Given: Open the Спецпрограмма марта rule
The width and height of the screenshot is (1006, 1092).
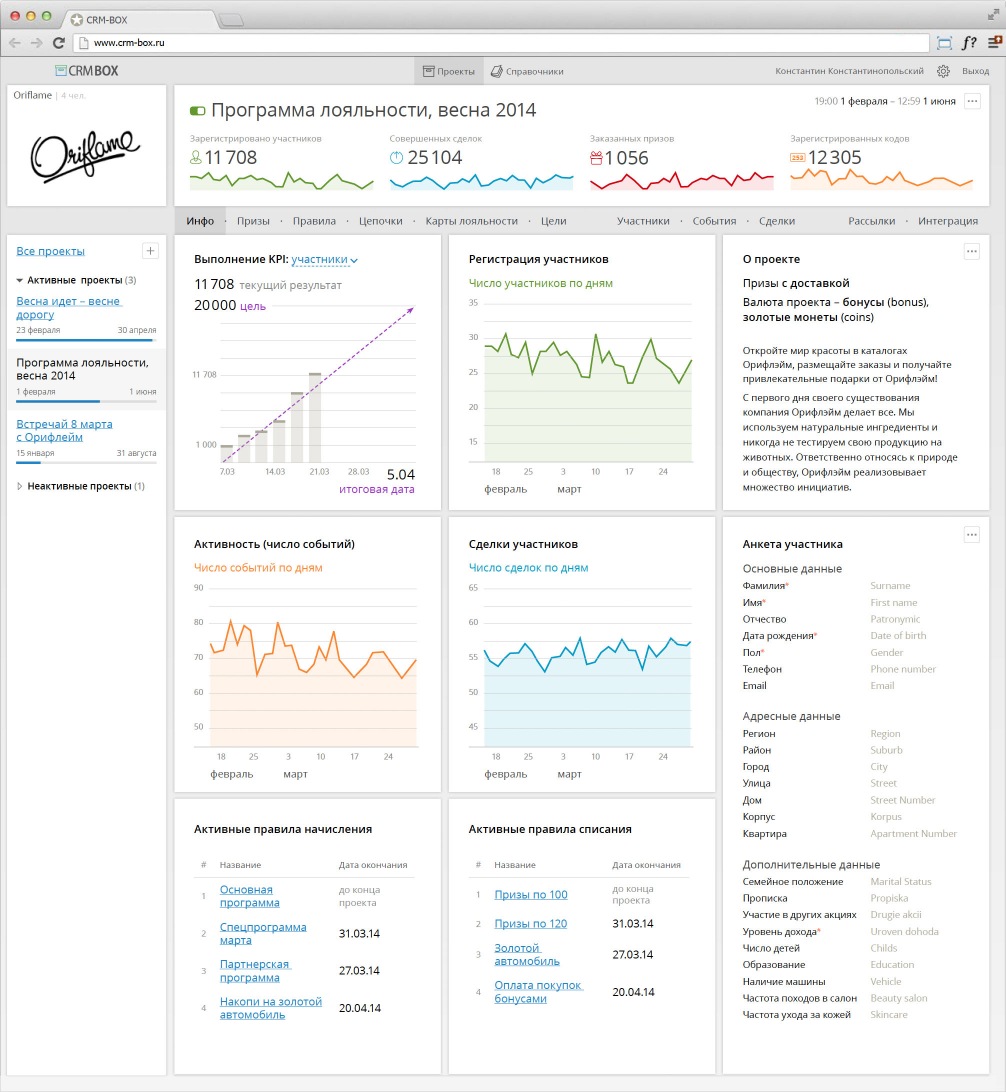Looking at the screenshot, I should pos(263,933).
